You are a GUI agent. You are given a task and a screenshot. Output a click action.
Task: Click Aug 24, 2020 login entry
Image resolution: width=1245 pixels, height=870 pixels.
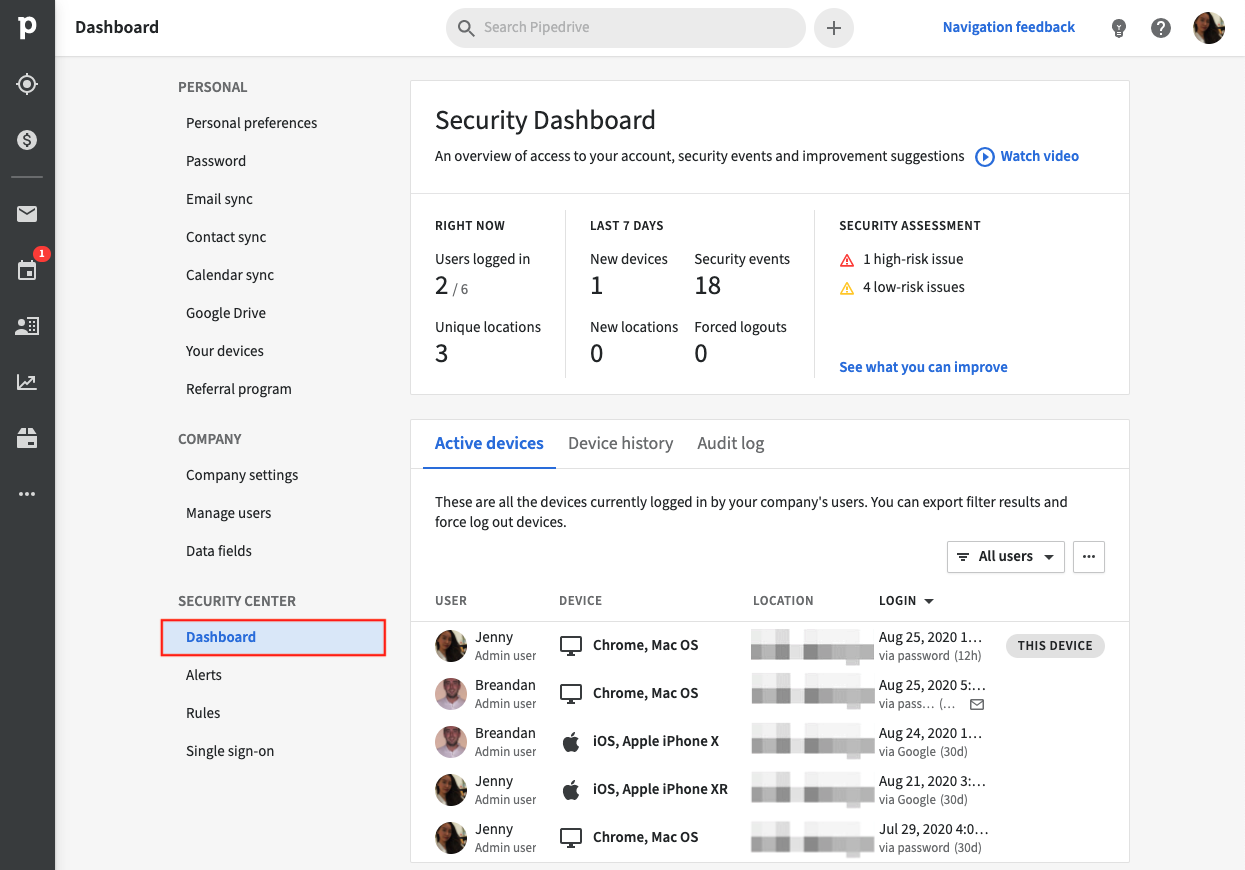click(933, 733)
